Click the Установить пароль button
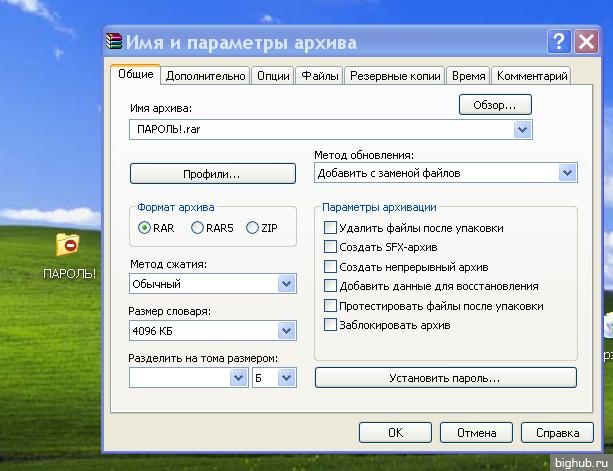Viewport: 613px width, 471px height. pyautogui.click(x=445, y=378)
